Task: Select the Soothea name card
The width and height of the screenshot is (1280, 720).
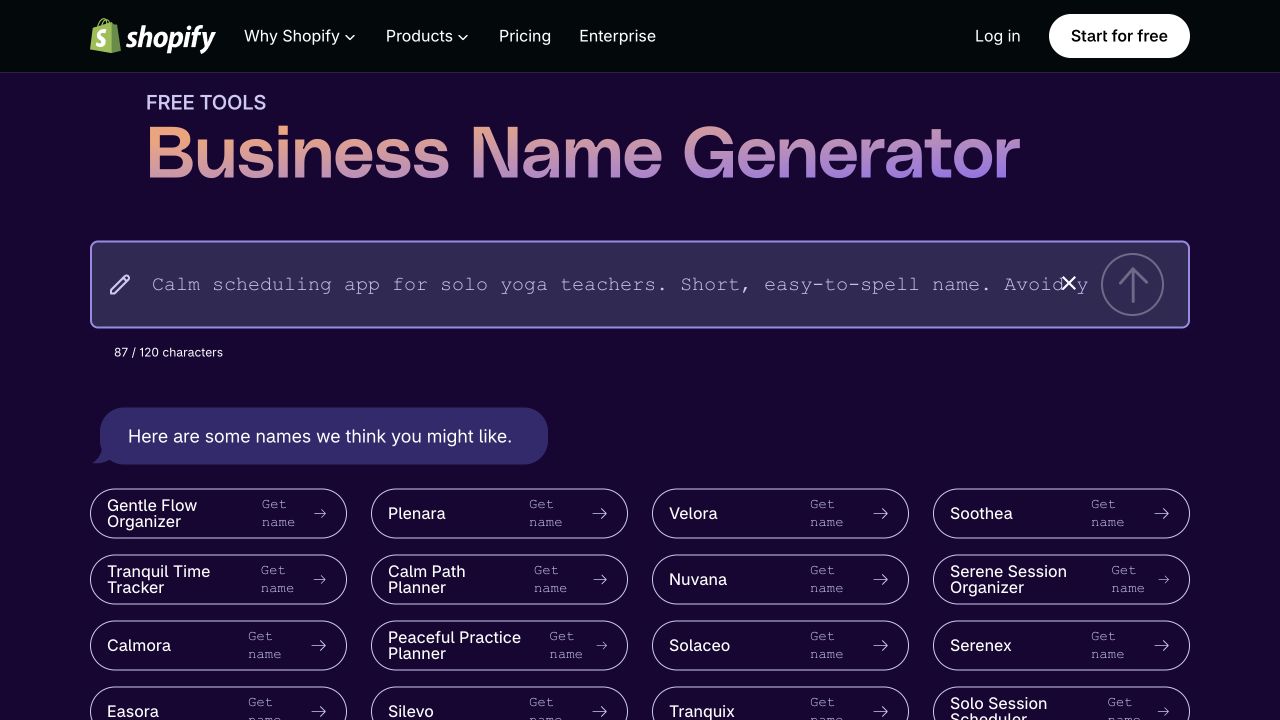Action: click(1061, 514)
